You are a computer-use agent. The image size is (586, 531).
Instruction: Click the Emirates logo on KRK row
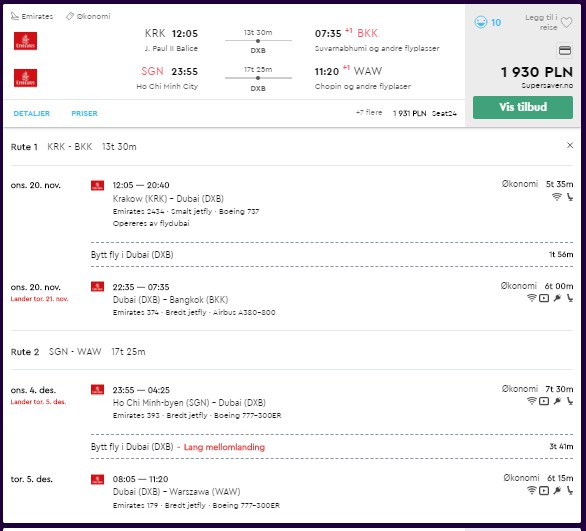pos(25,41)
